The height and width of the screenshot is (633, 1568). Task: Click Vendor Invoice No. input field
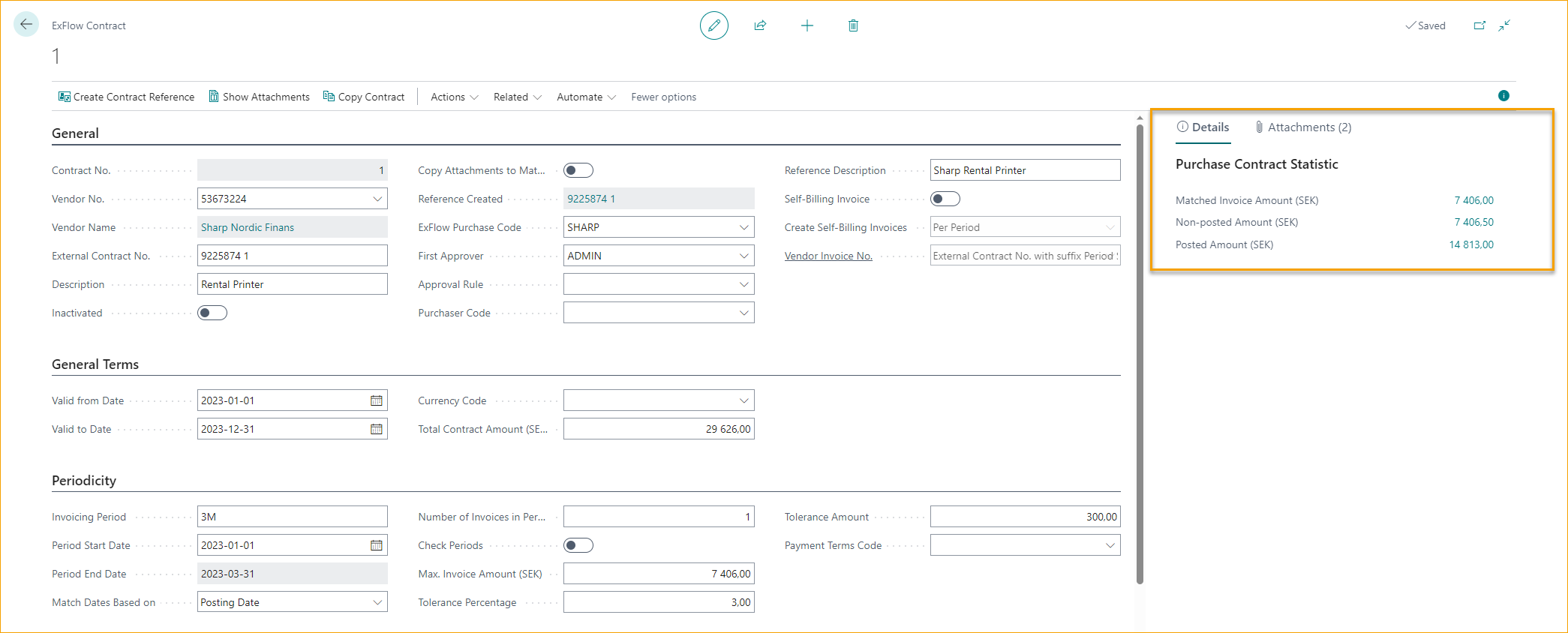point(1026,256)
